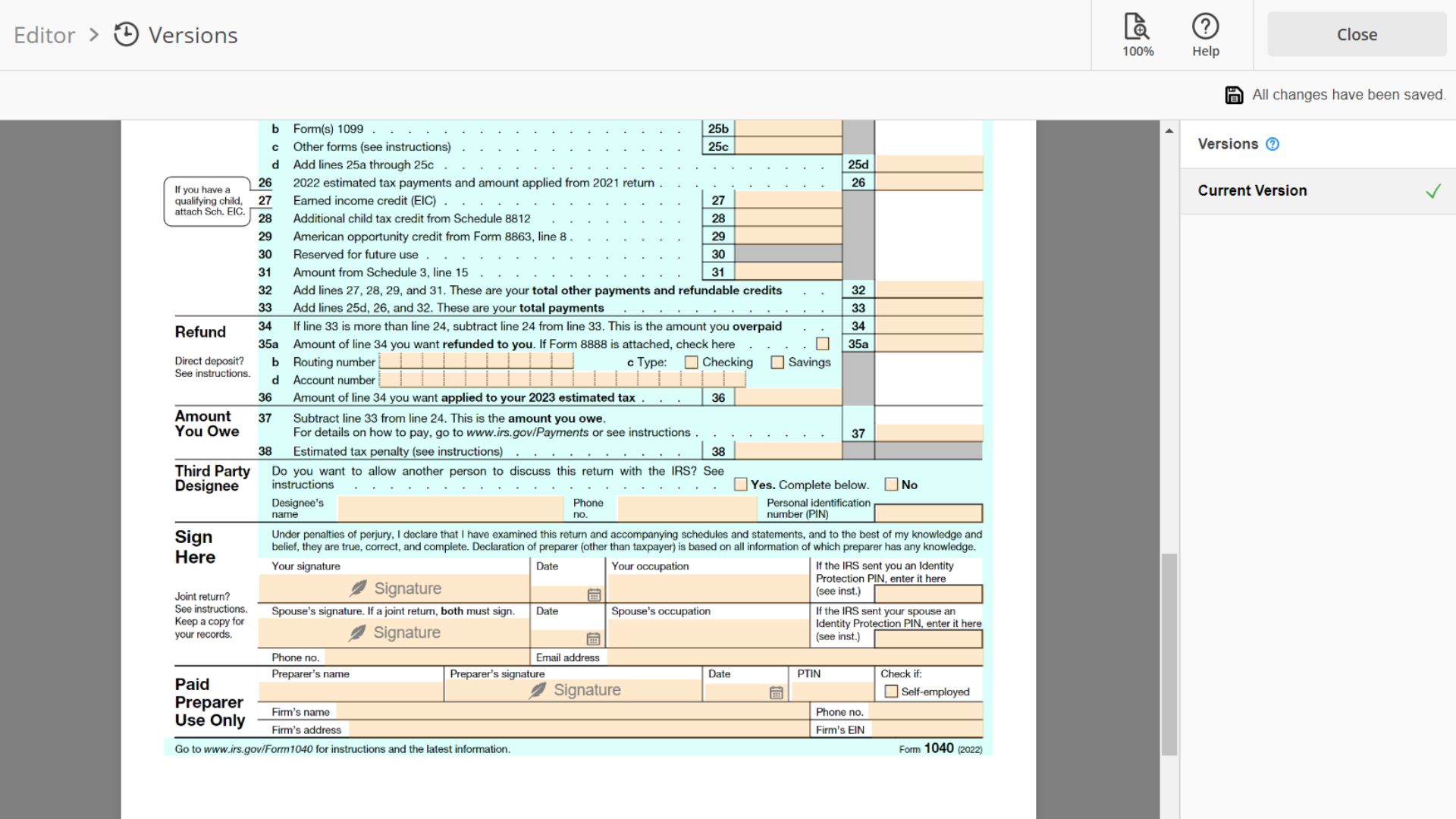The height and width of the screenshot is (819, 1456).
Task: Click the line 25d amount field
Action: pyautogui.click(x=929, y=165)
